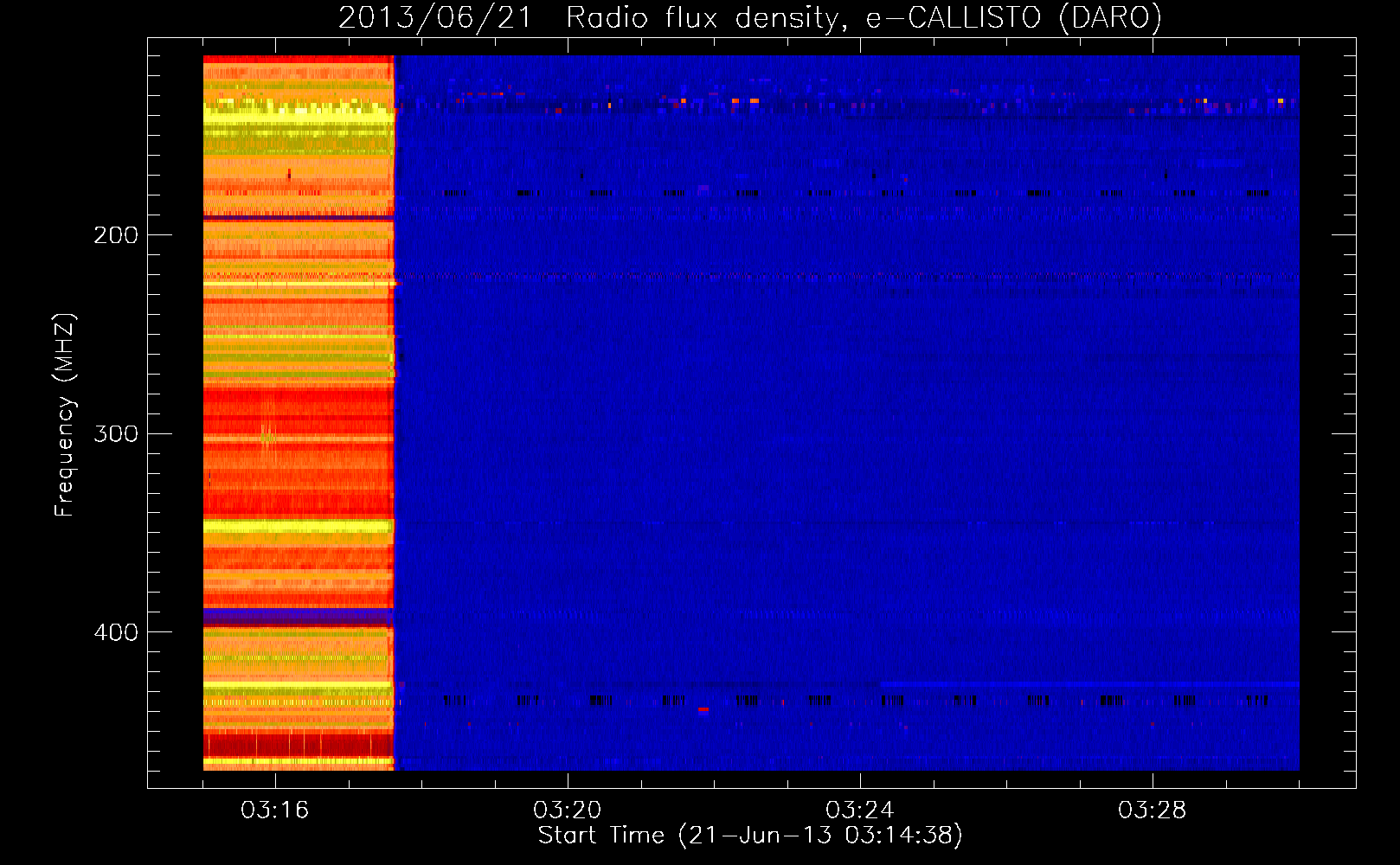
Task: Click the 03:24 time tick label
Action: click(x=860, y=811)
